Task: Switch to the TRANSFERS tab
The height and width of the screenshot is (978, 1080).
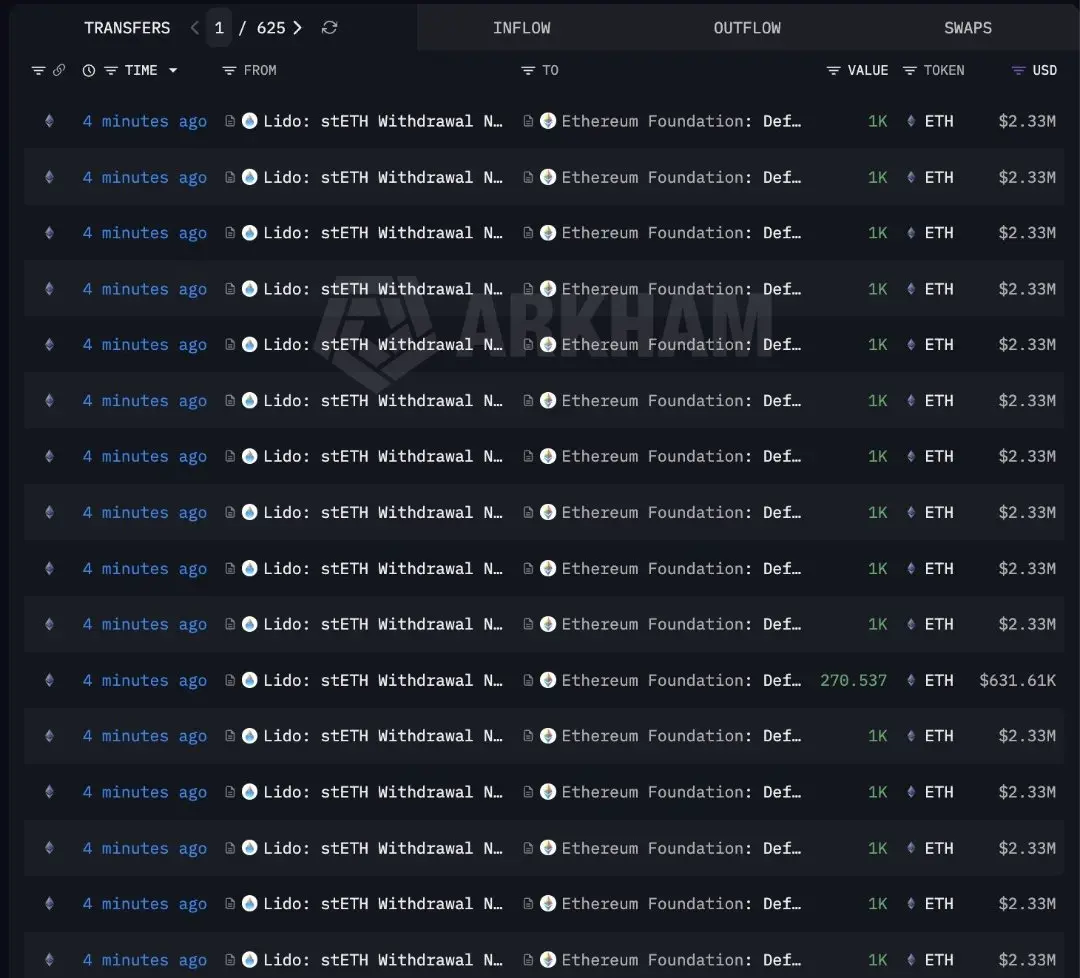Action: pos(127,28)
